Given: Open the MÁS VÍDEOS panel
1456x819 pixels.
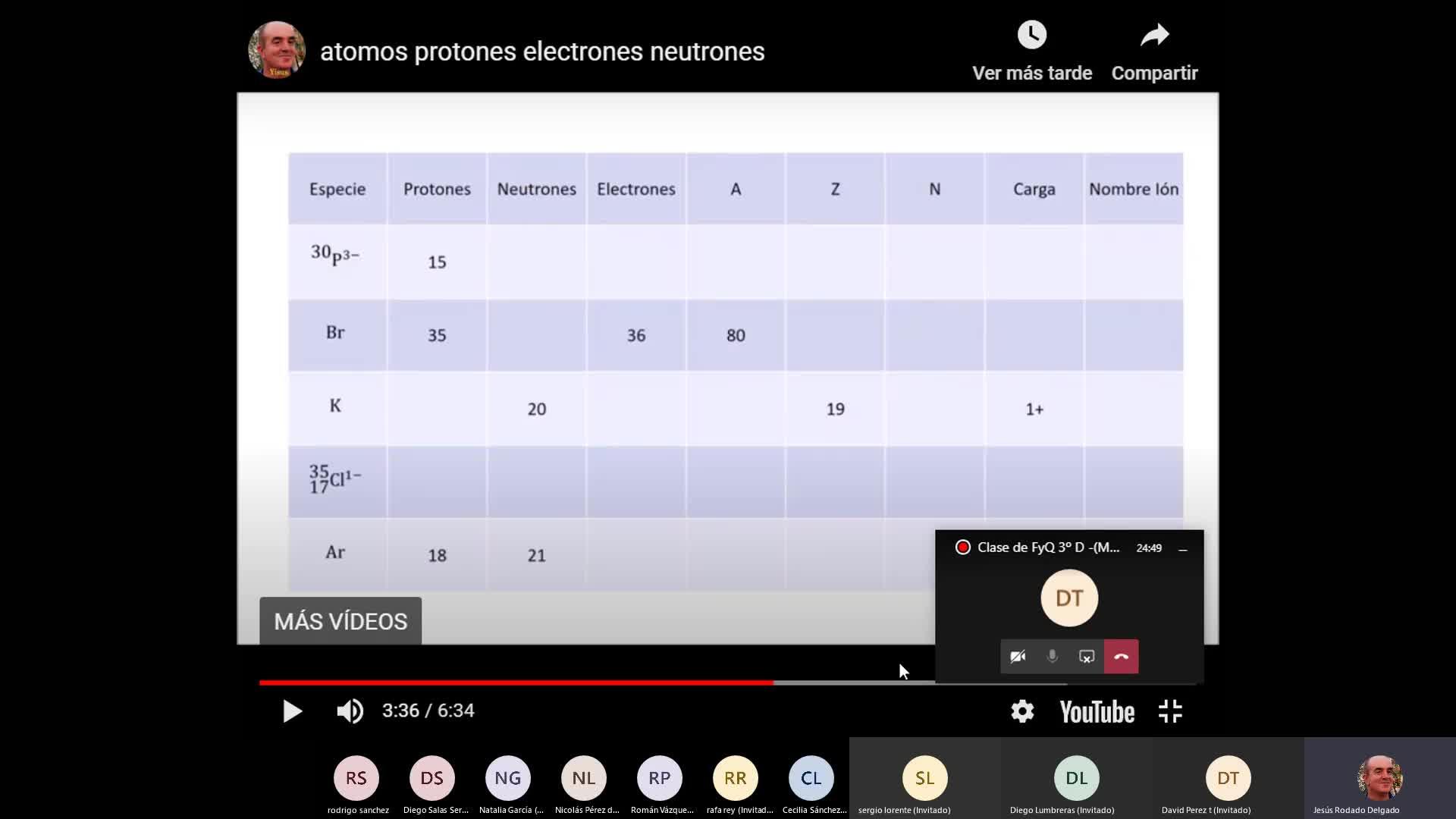Looking at the screenshot, I should pyautogui.click(x=340, y=621).
